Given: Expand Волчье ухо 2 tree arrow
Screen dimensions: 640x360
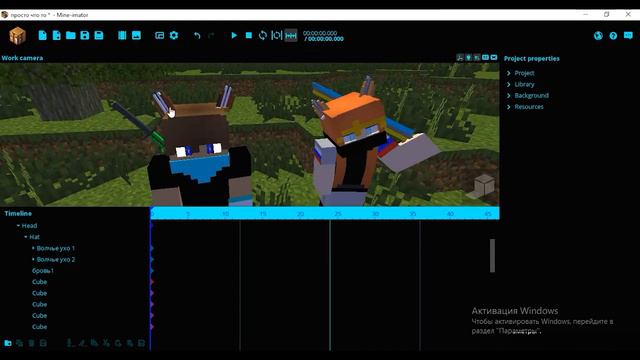Looking at the screenshot, I should 33,259.
